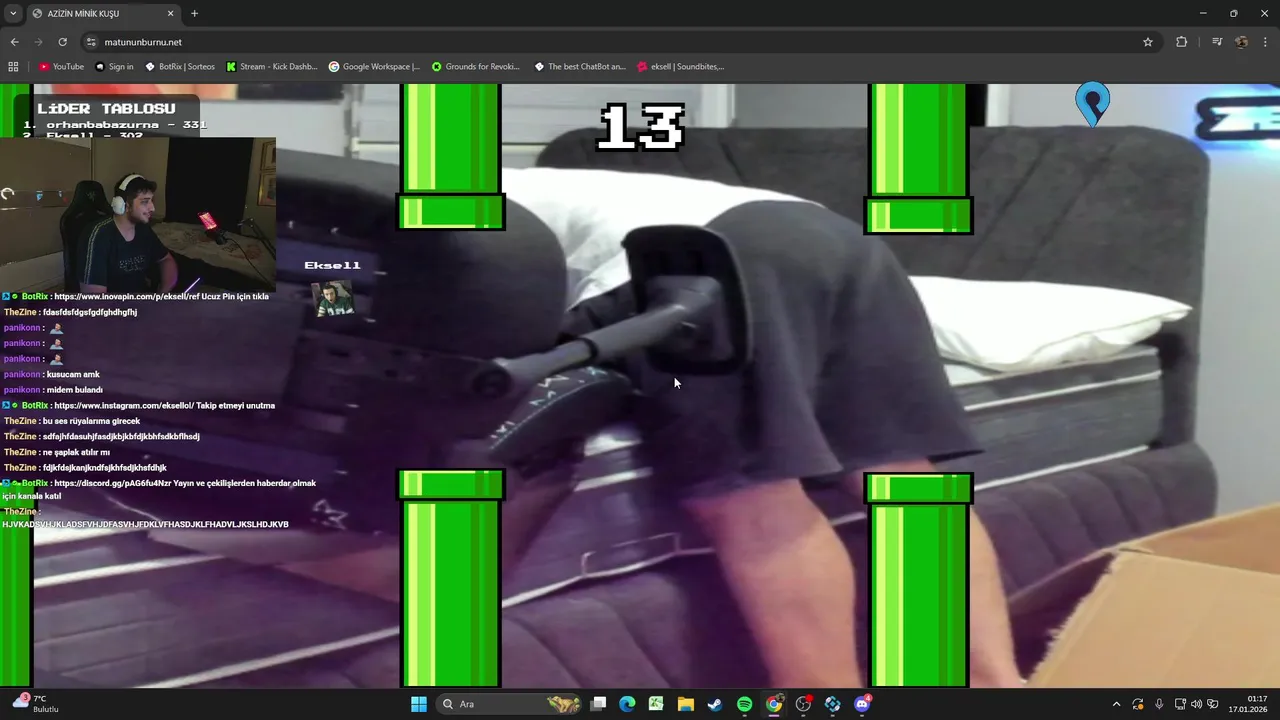Click the taskbar Ara search box
The width and height of the screenshot is (1280, 720).
(510, 704)
